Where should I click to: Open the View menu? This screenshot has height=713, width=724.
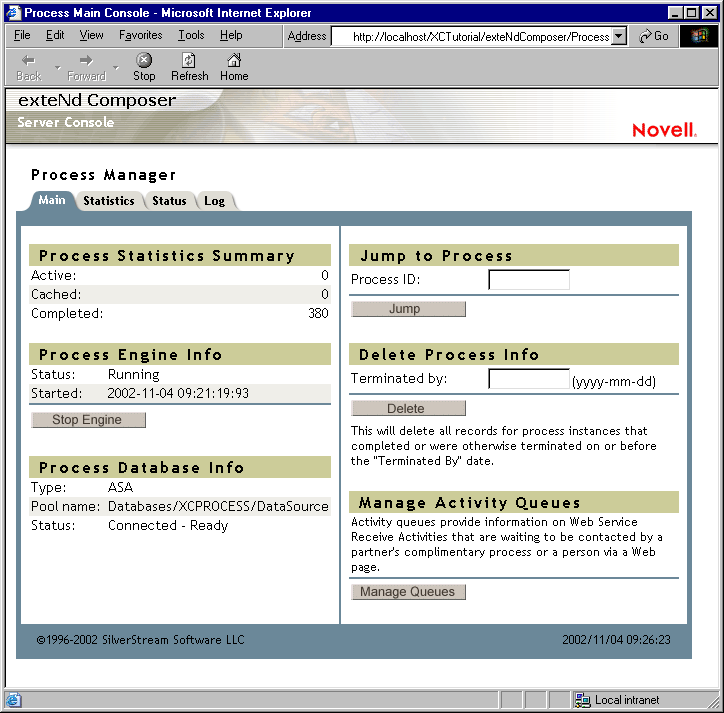point(91,35)
